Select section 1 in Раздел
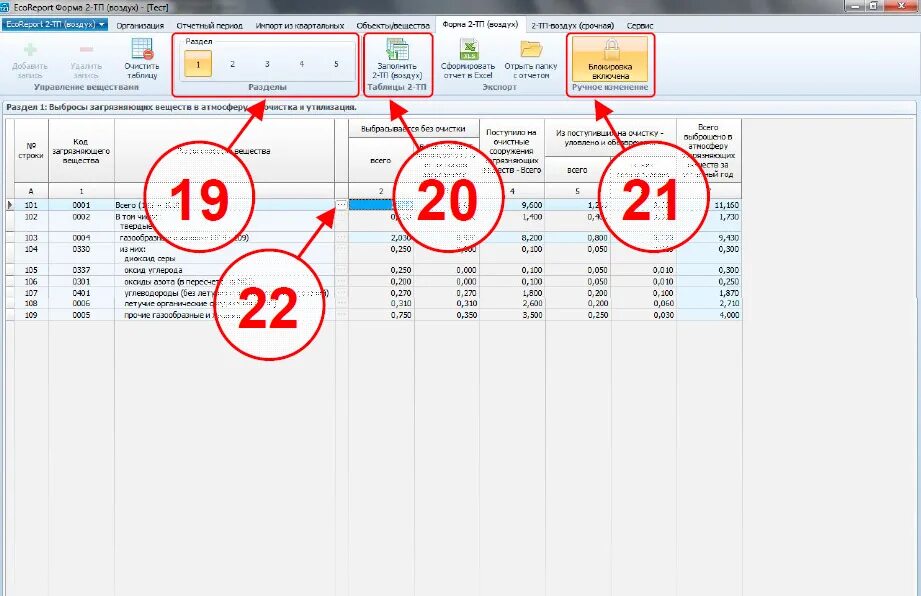 [x=198, y=64]
